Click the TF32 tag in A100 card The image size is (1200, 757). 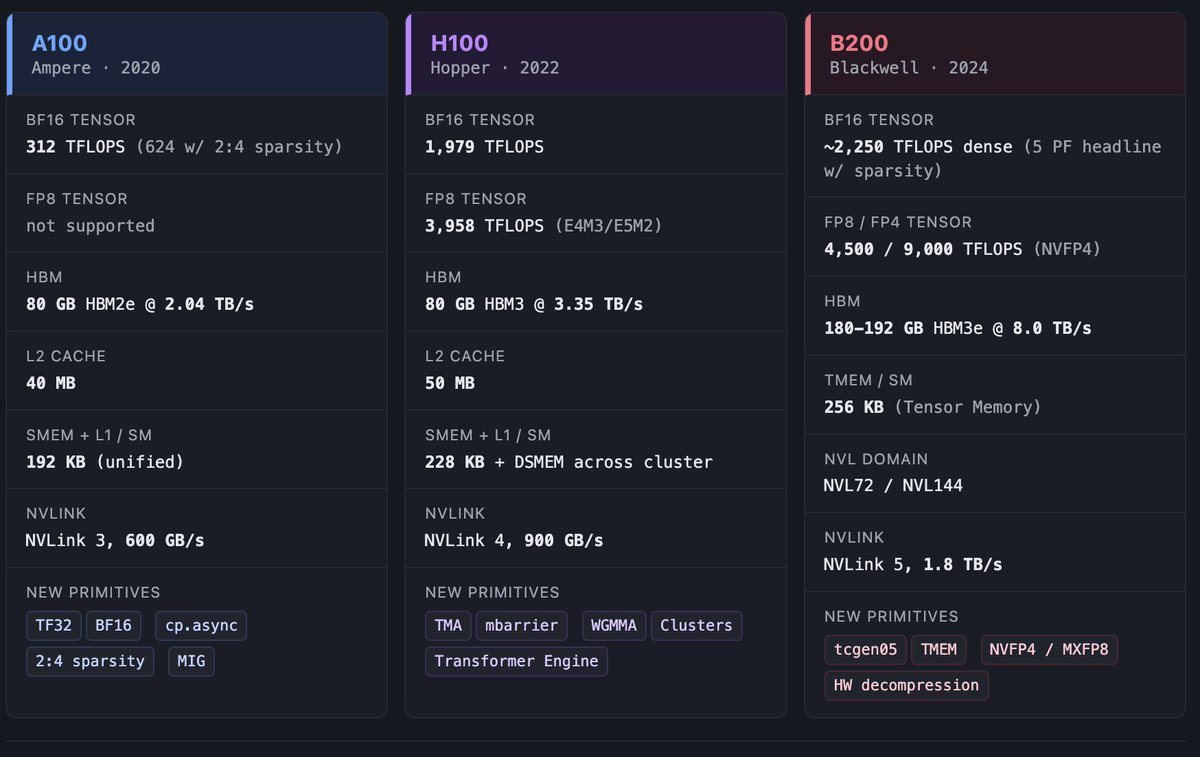click(x=53, y=626)
